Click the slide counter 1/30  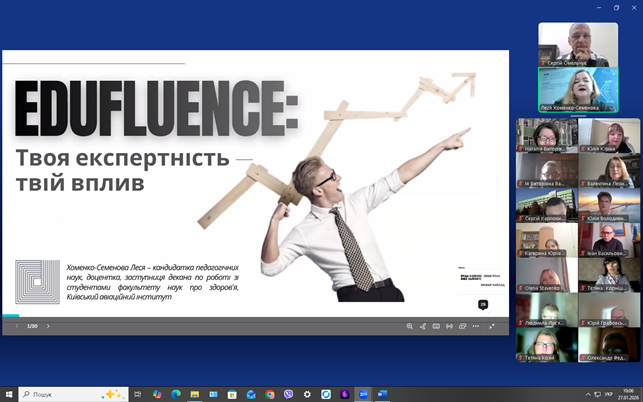(32, 326)
